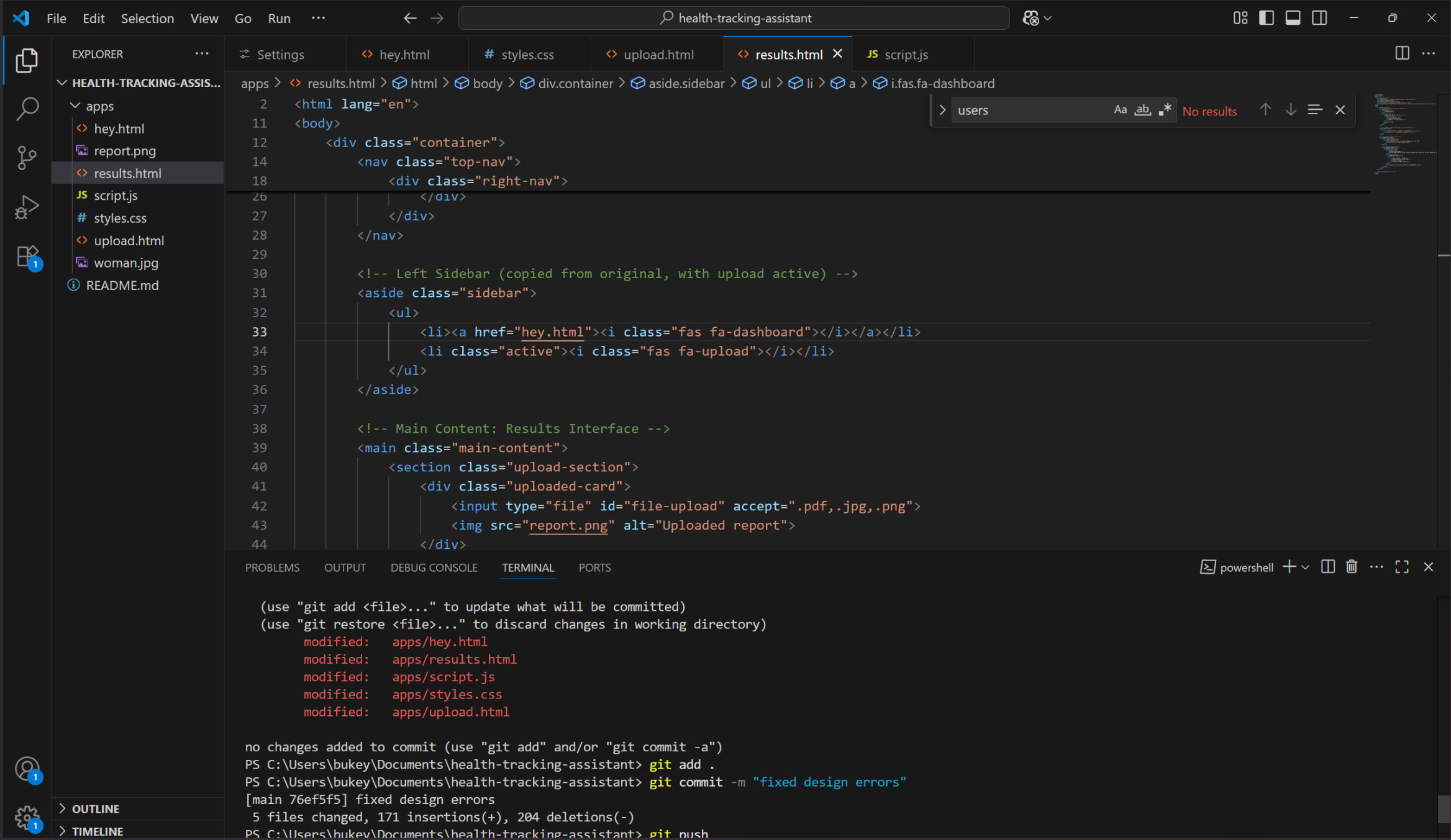Expand the Outline section

pyautogui.click(x=96, y=808)
